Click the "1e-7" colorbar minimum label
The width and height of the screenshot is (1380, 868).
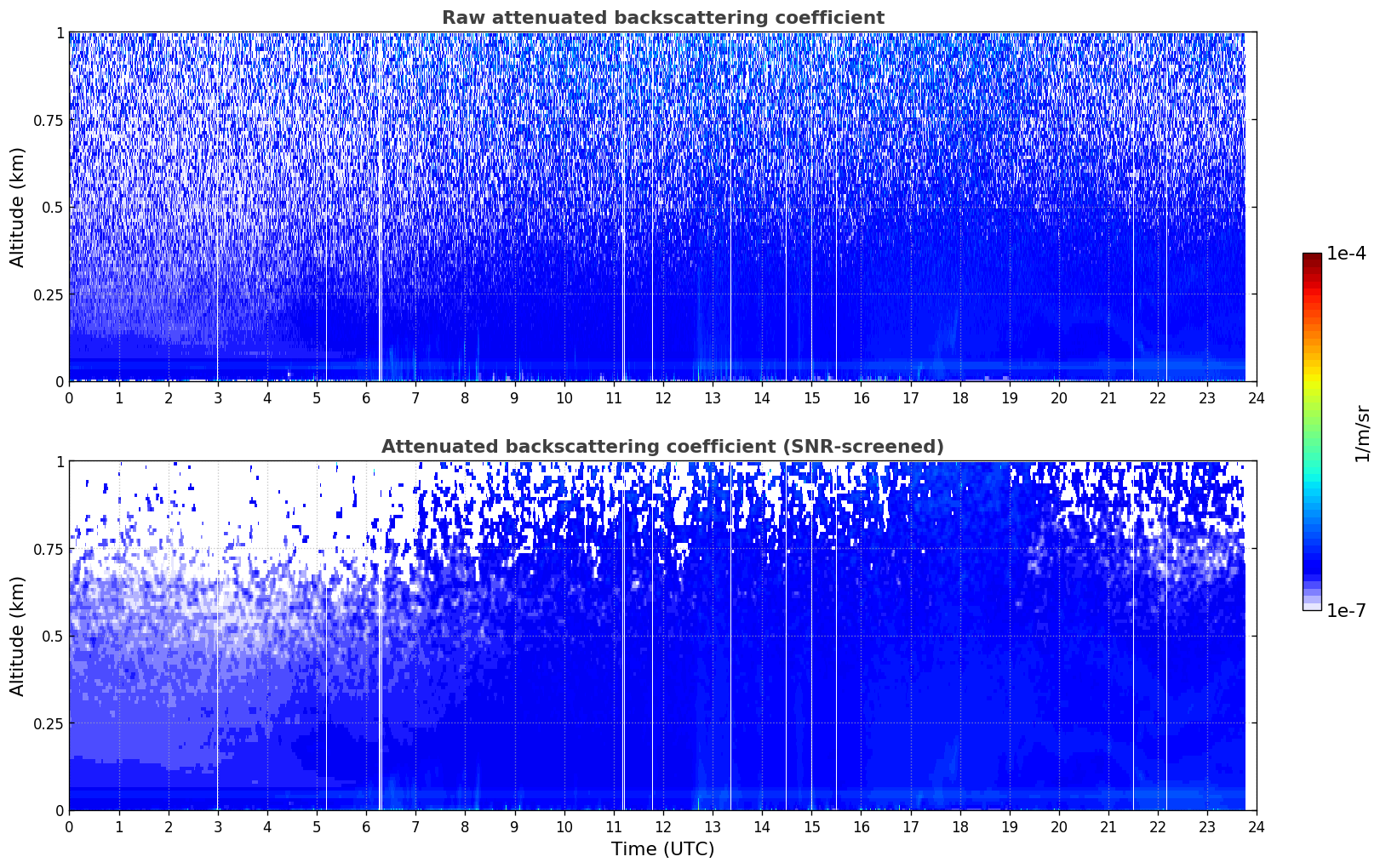(x=1346, y=611)
